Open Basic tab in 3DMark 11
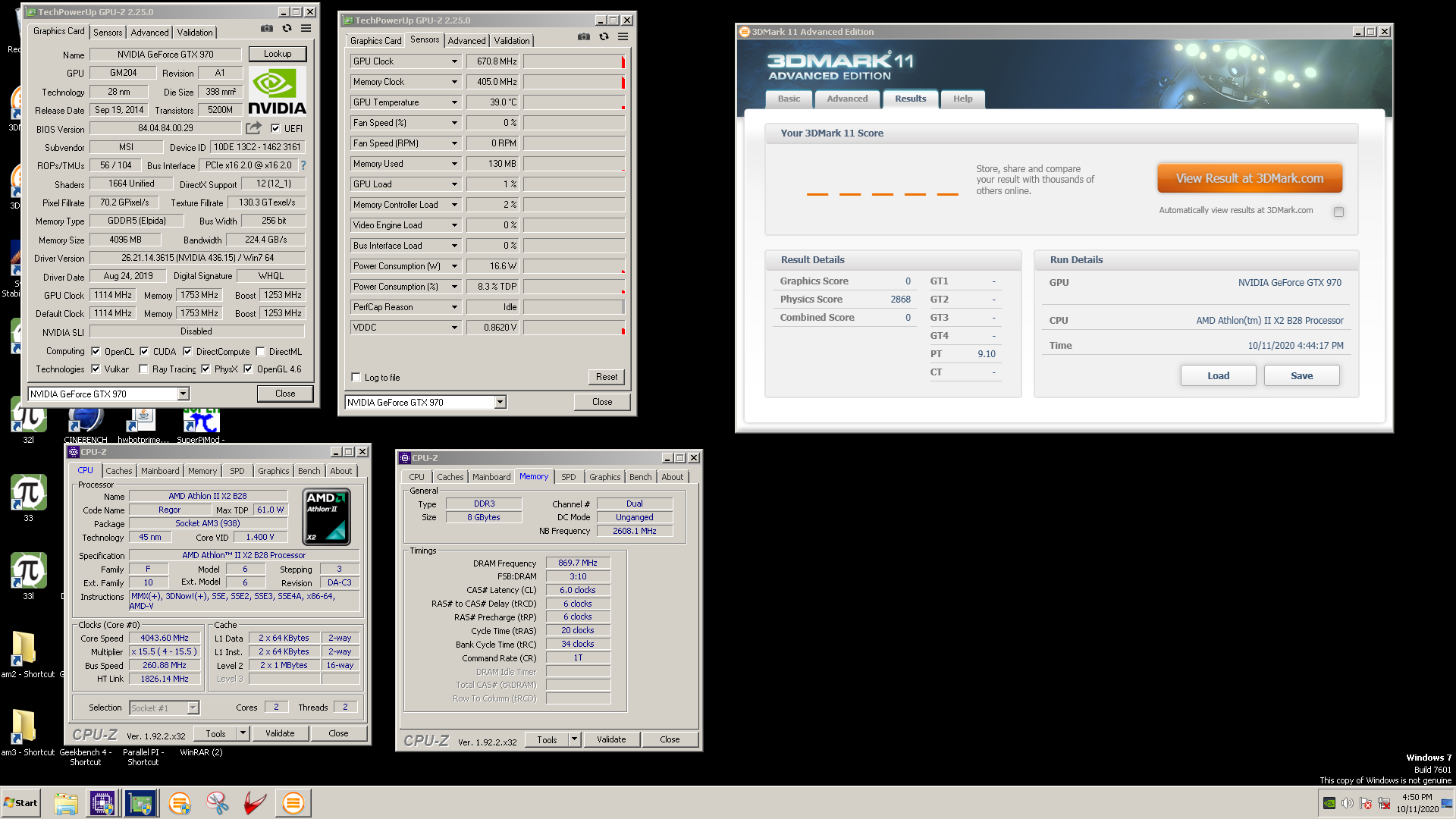This screenshot has height=819, width=1456. click(789, 99)
